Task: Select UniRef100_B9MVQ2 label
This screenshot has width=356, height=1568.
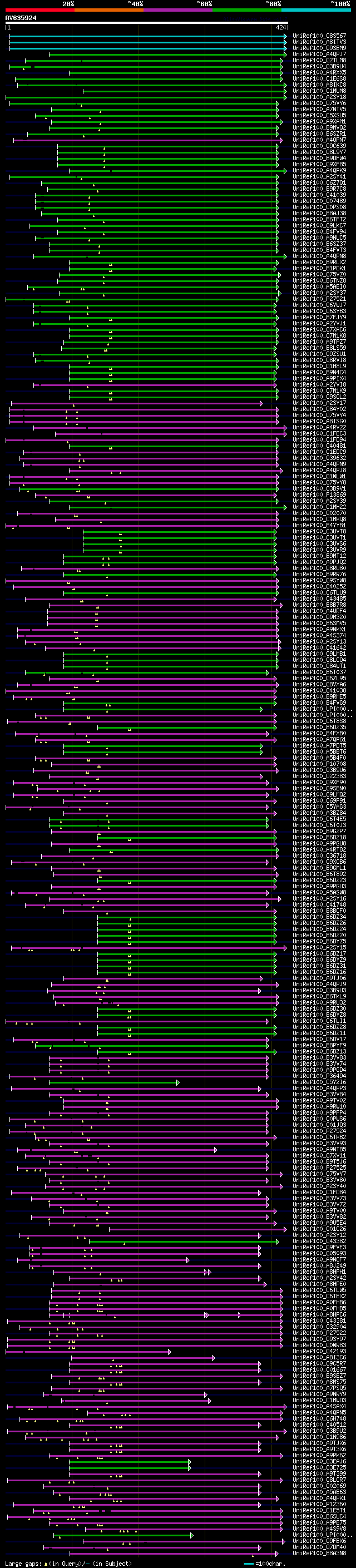Action: (319, 128)
